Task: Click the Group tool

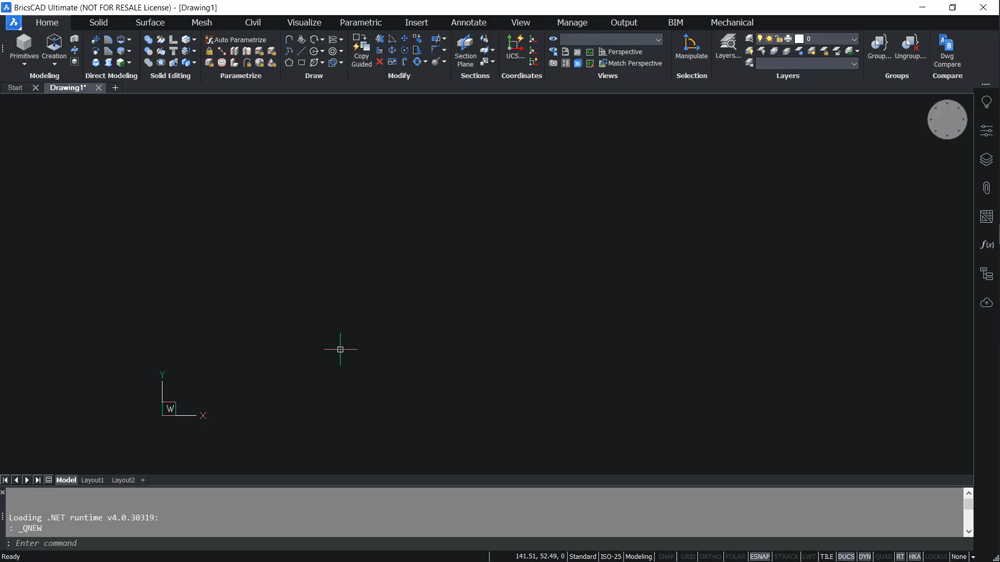Action: tap(879, 47)
